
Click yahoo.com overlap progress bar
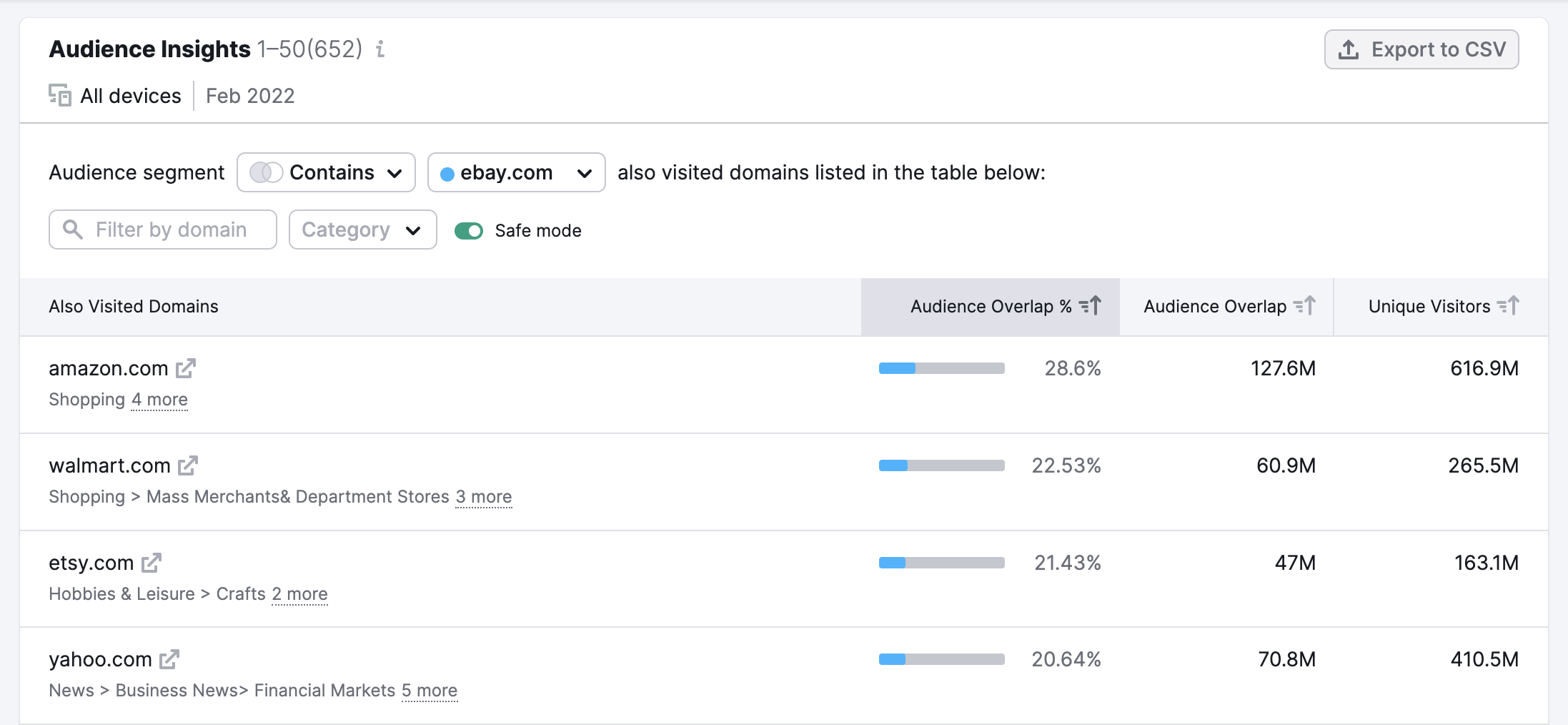click(942, 659)
